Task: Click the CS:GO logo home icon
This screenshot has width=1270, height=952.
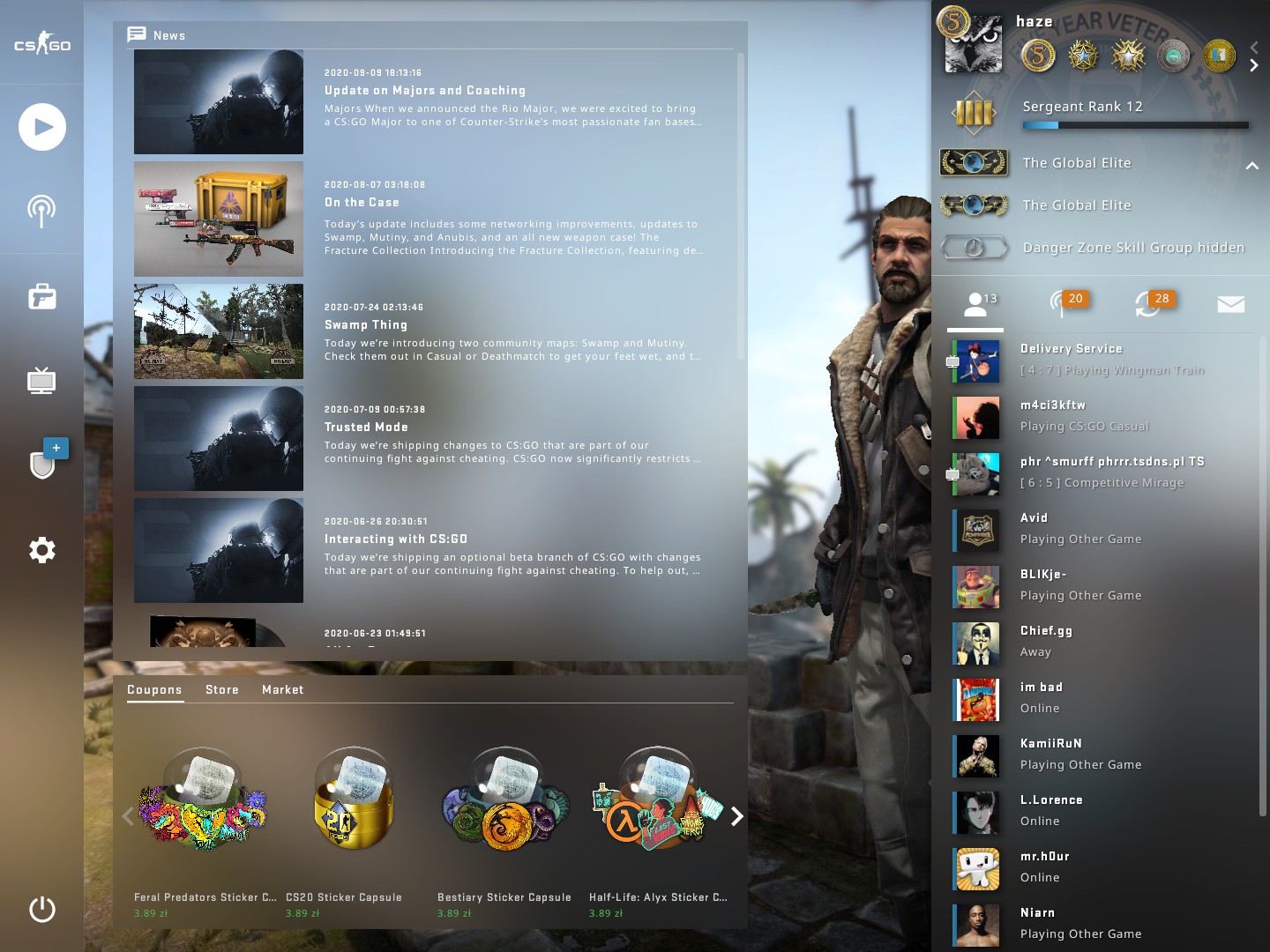Action: point(41,42)
